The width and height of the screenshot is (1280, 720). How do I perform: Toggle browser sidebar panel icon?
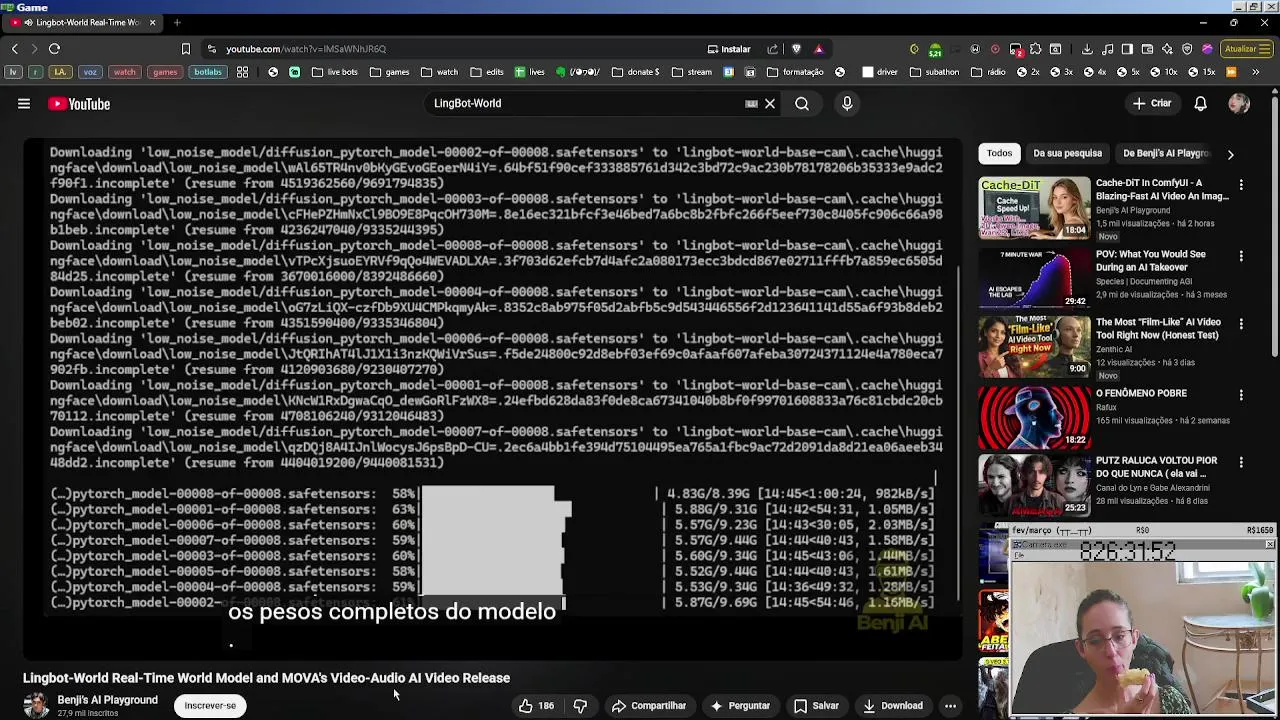1127,49
